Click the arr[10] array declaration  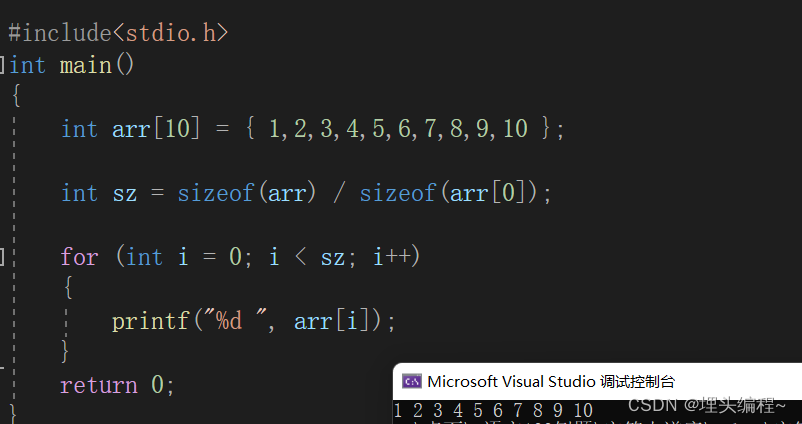click(x=155, y=128)
